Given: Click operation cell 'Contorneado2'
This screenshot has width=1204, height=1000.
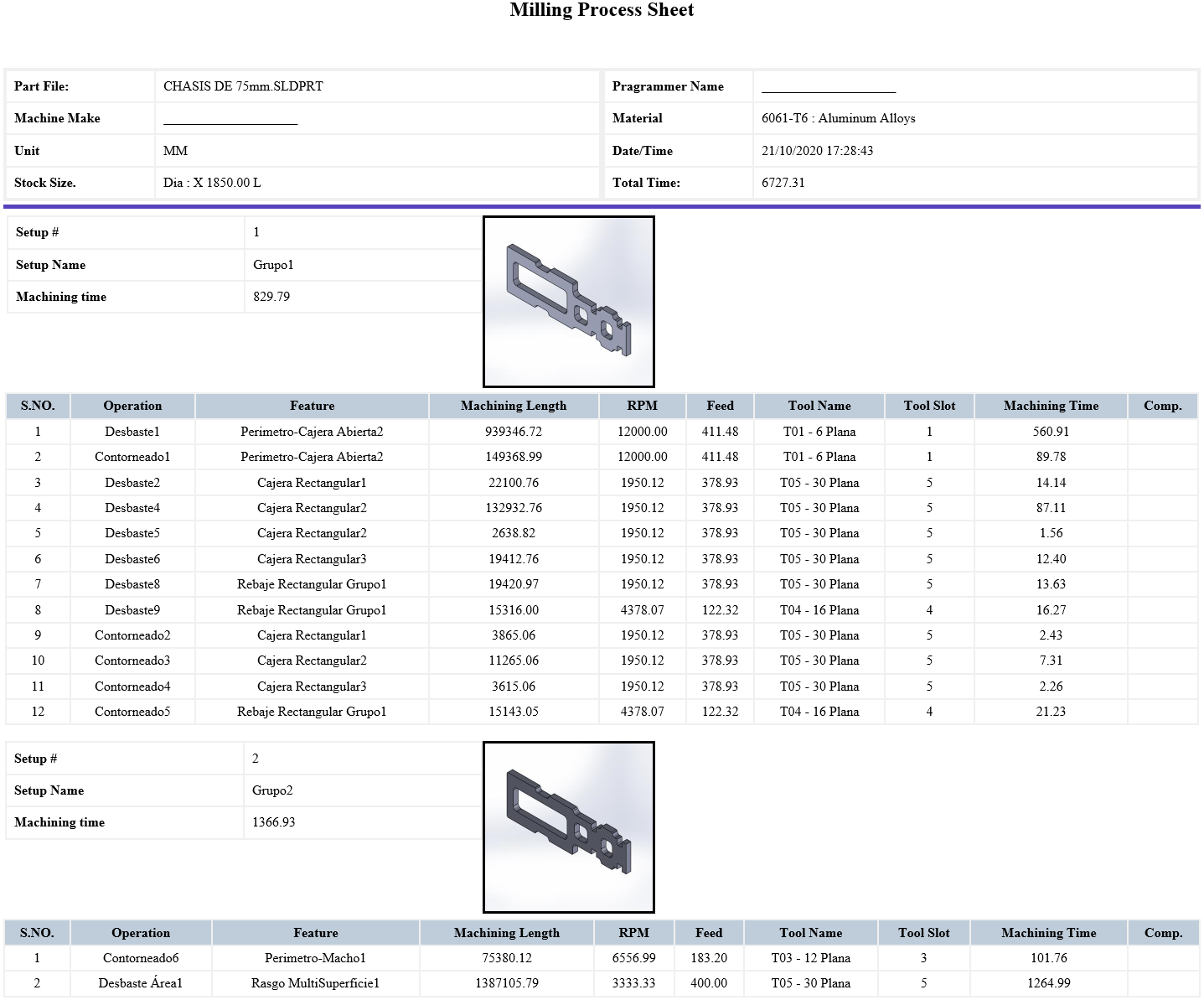Looking at the screenshot, I should [132, 635].
